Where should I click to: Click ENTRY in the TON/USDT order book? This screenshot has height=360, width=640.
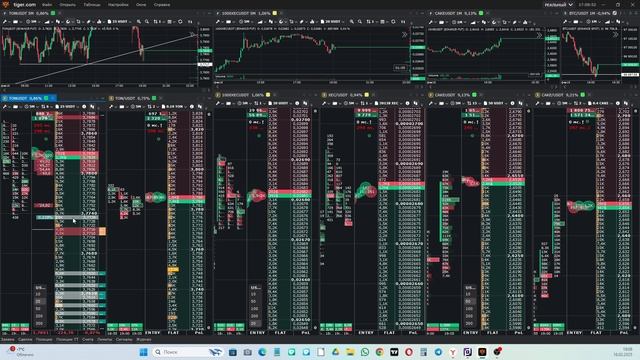(x=153, y=333)
